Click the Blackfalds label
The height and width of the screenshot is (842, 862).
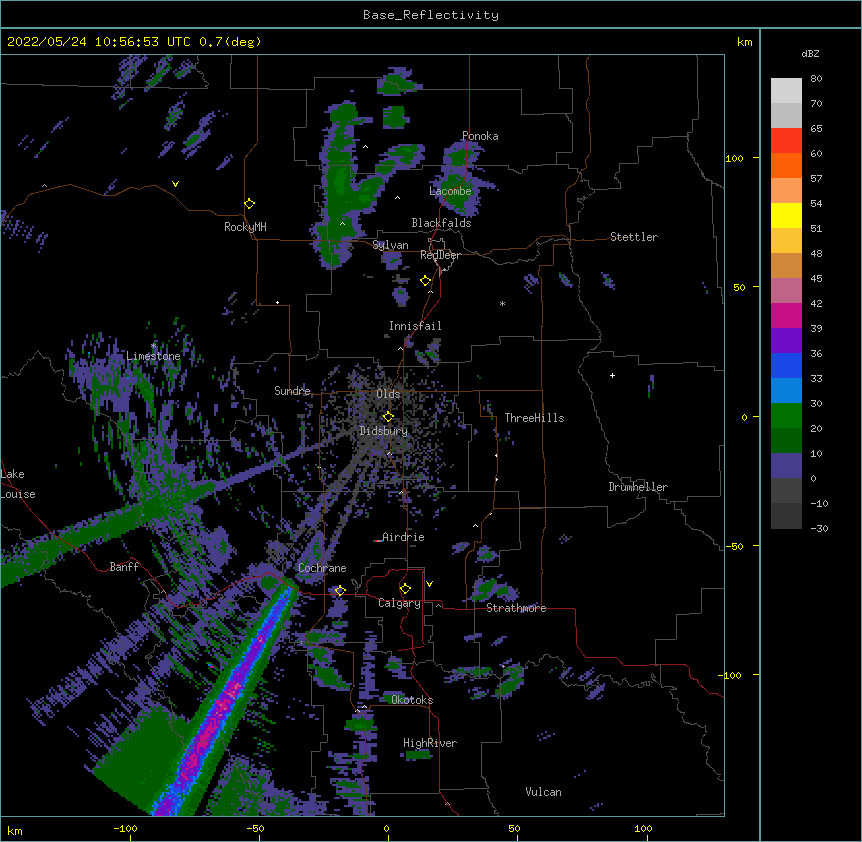point(441,223)
